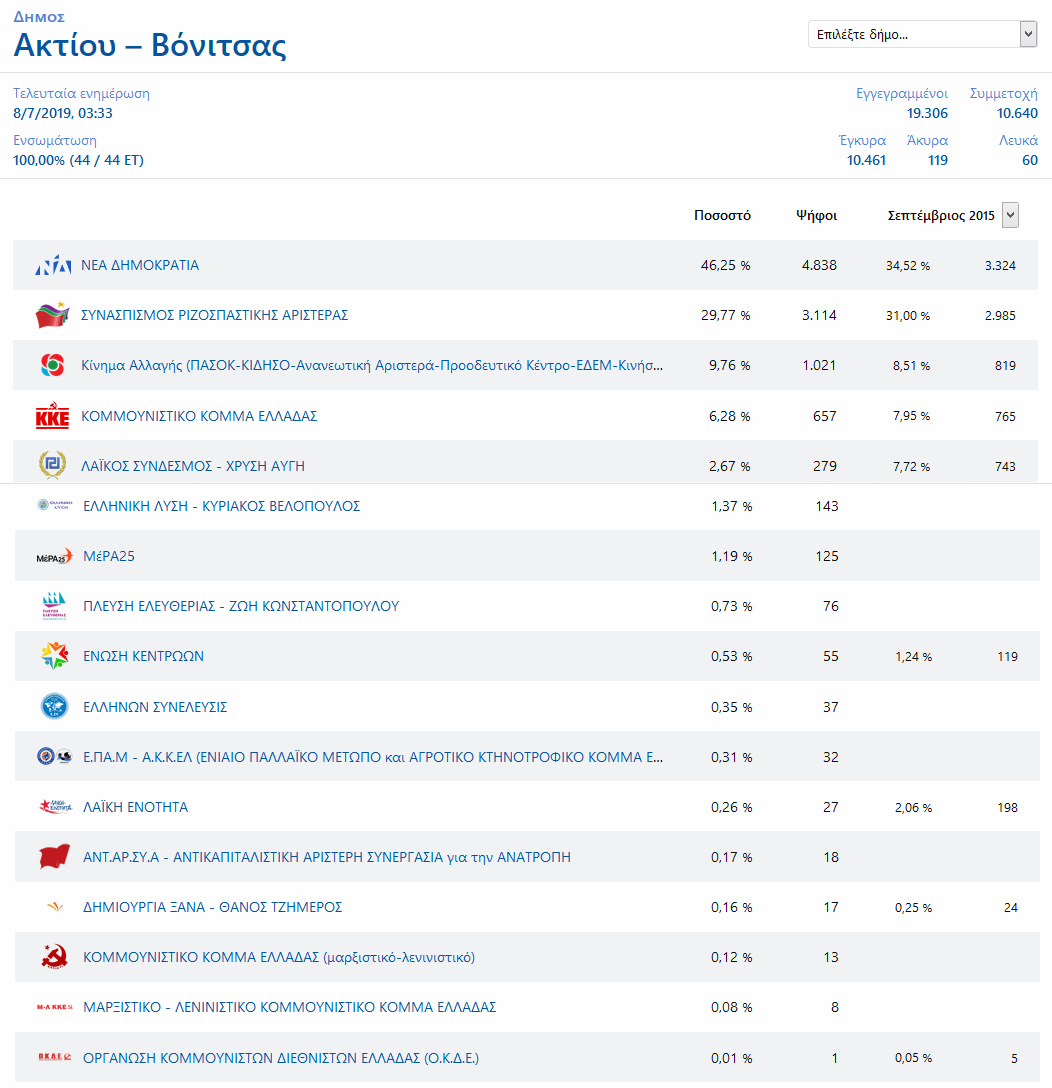
Task: Open ΚΟΜΜΟΥΝΙΣΤΙΚΟ ΚΟΜΜΑ ΕΛΛΑΔΑΣ link
Action: (x=199, y=416)
